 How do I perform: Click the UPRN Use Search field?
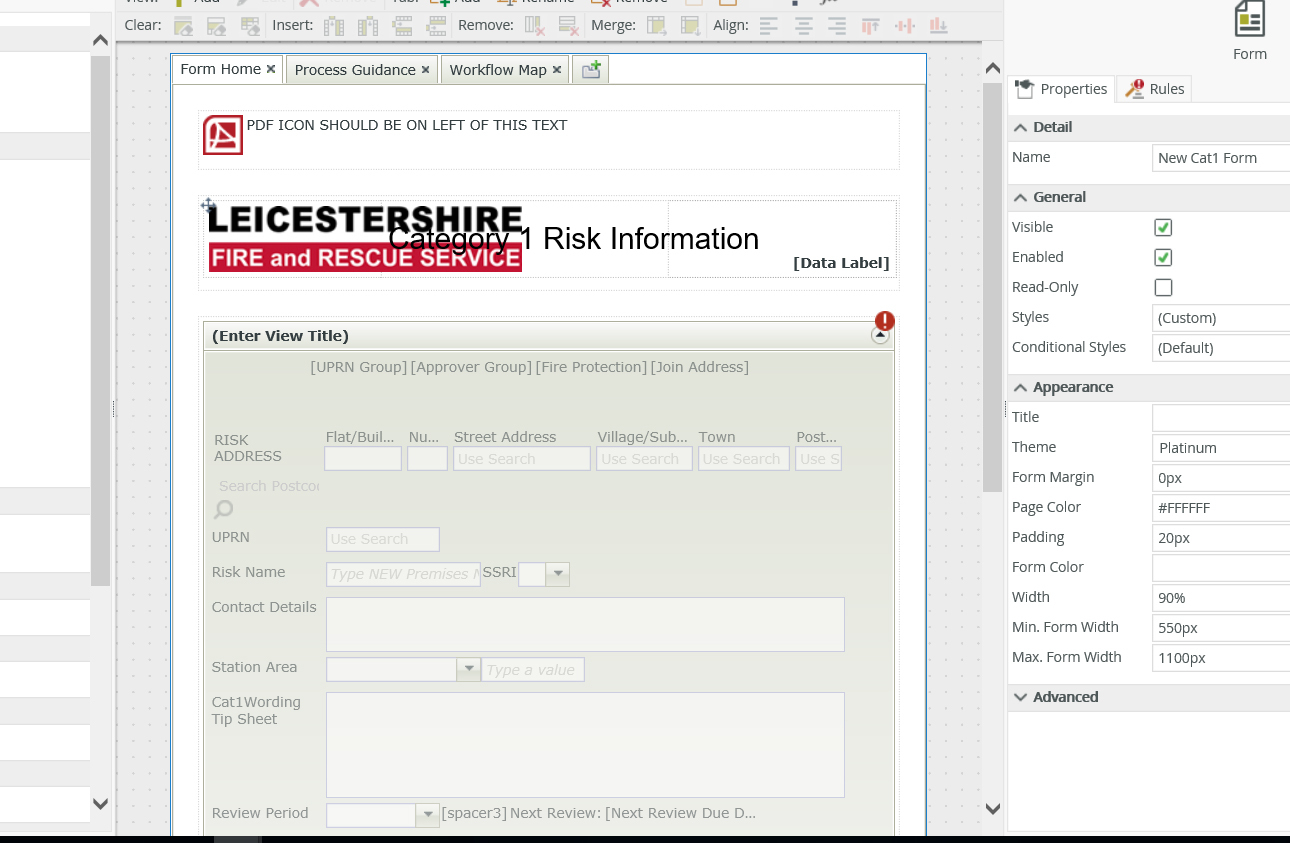coord(383,539)
